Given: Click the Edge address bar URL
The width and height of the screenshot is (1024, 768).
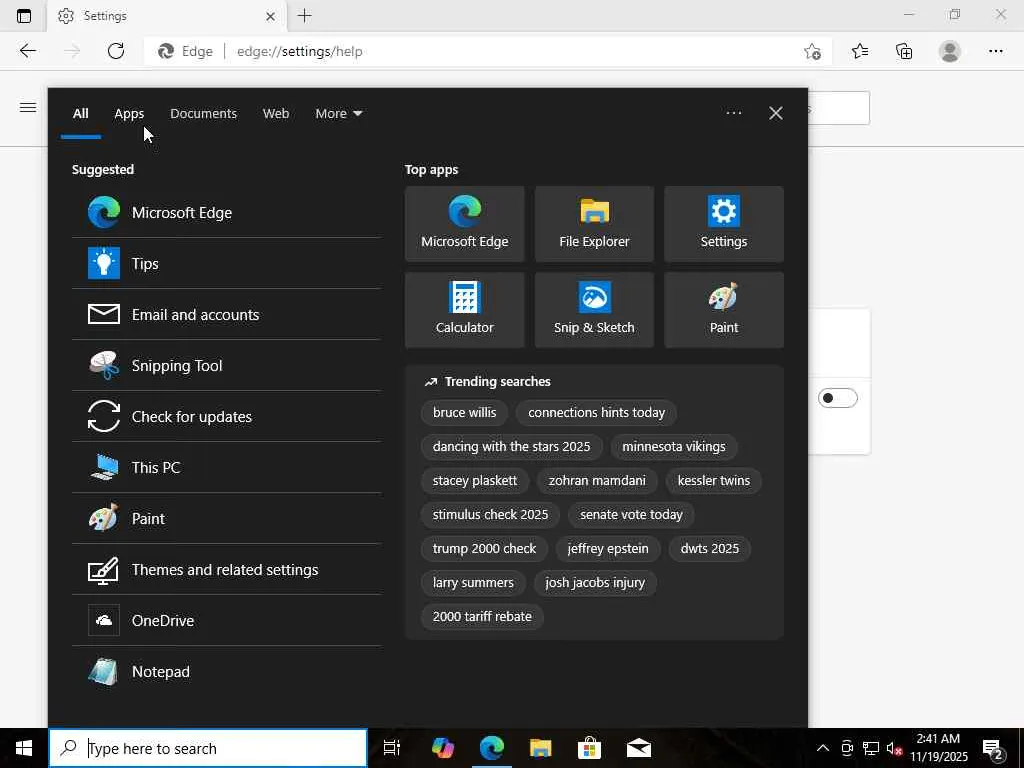Looking at the screenshot, I should 299,51.
